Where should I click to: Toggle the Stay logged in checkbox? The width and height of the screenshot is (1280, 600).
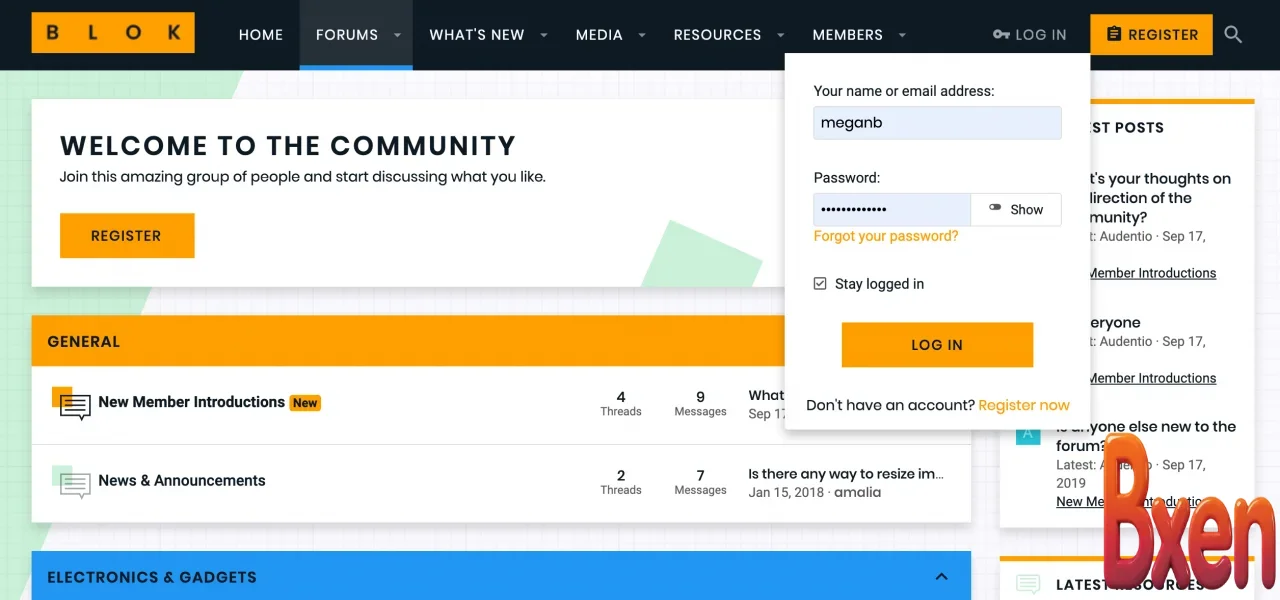820,284
